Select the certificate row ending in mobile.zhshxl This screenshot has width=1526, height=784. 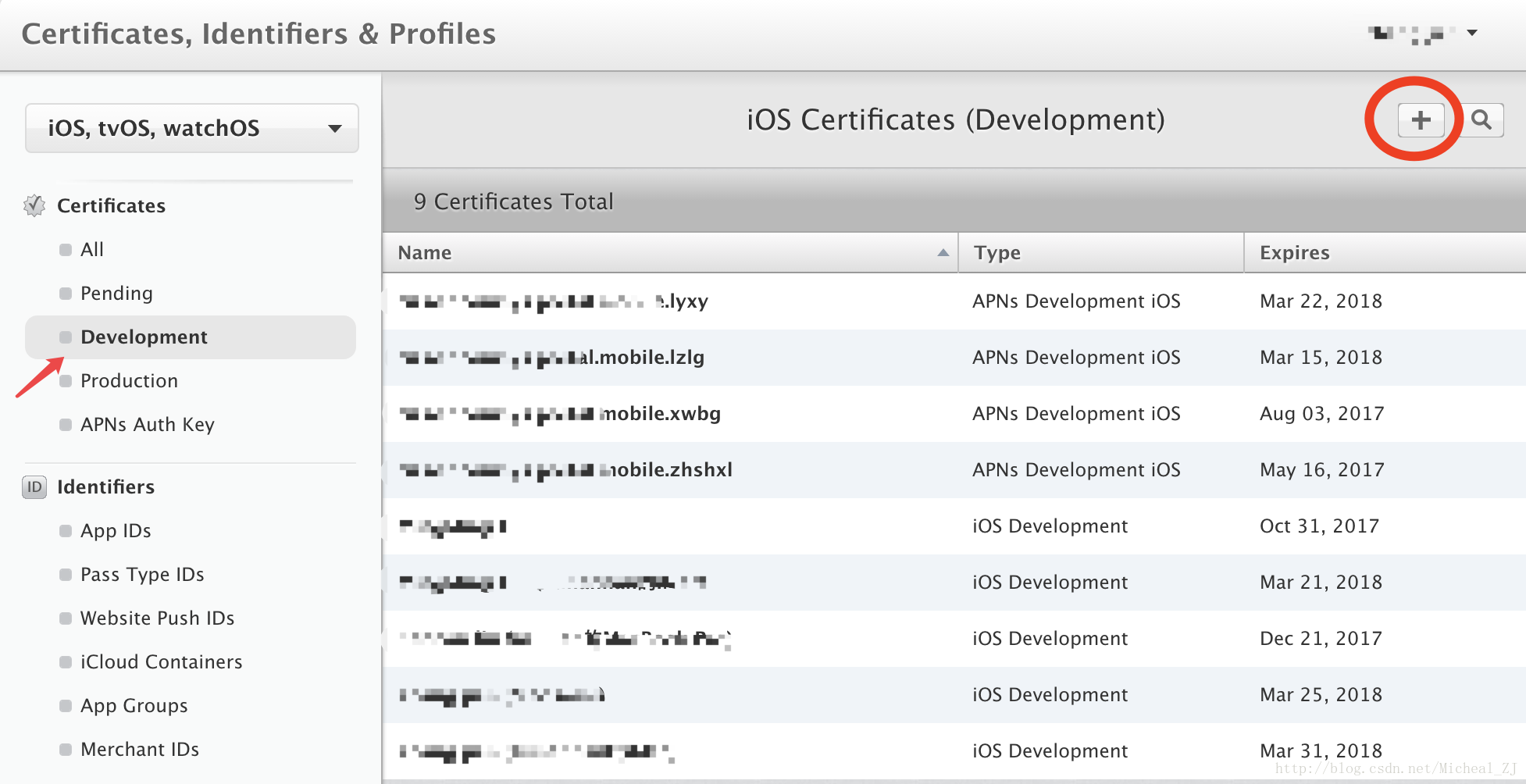pos(954,469)
